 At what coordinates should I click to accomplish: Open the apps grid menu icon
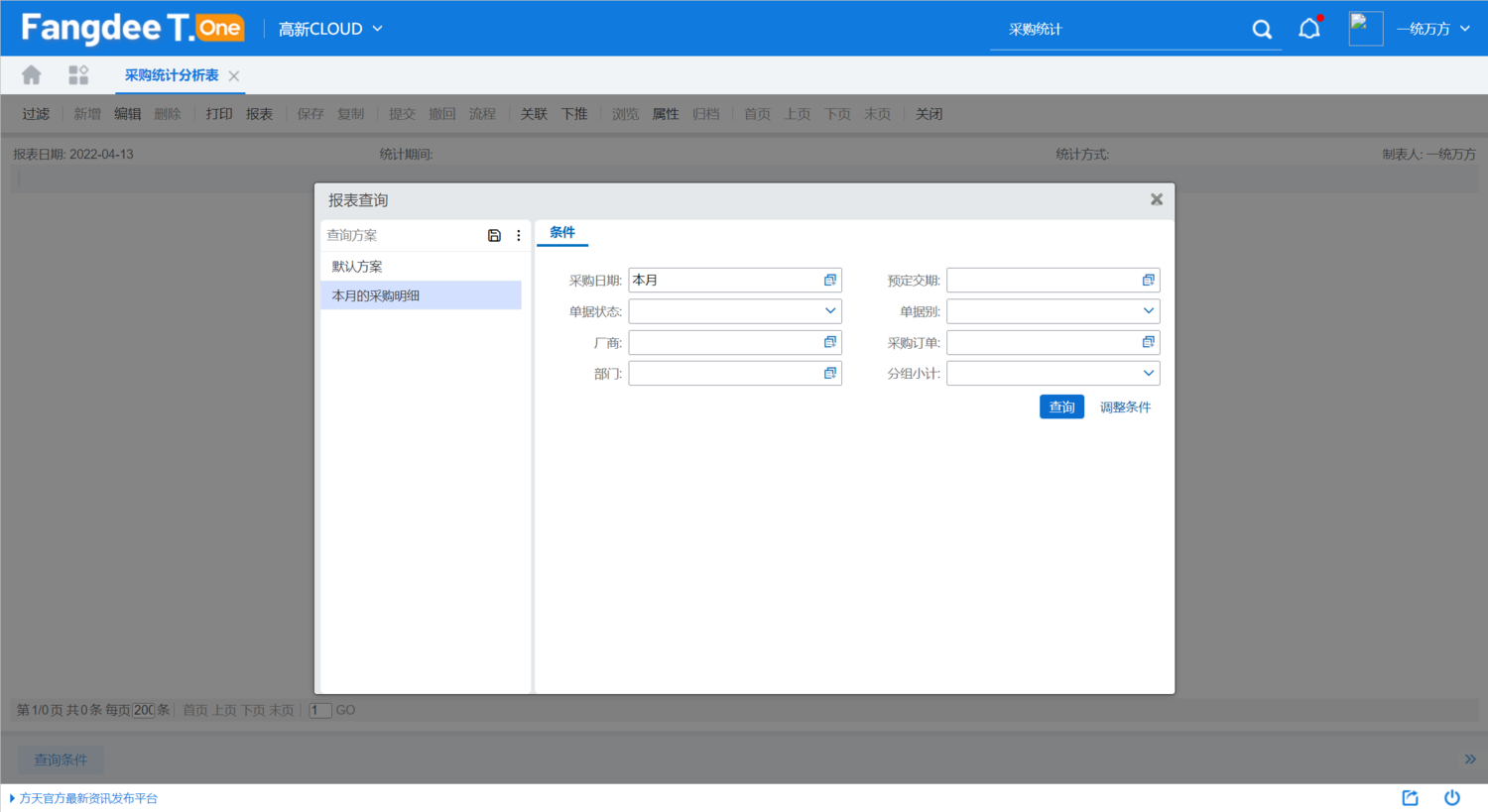click(78, 75)
